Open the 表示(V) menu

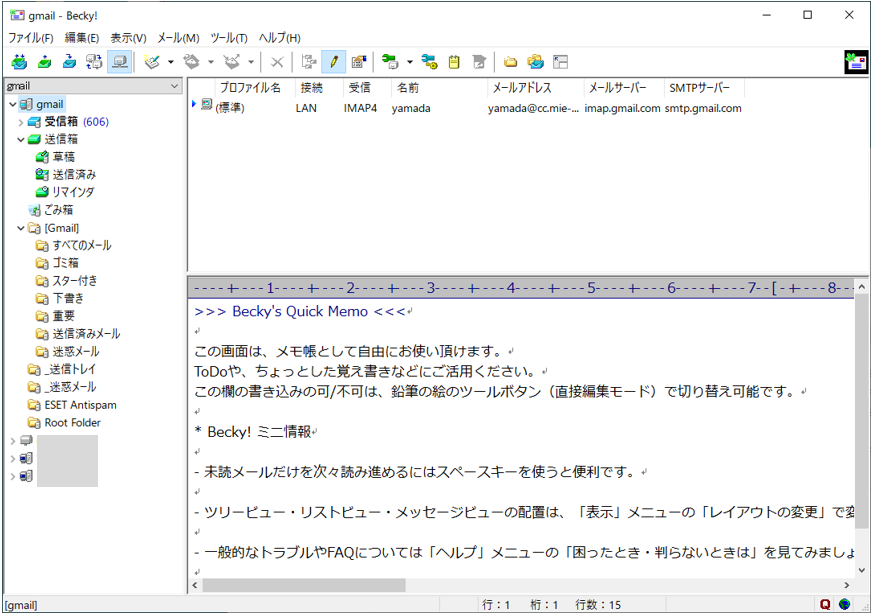coord(128,38)
